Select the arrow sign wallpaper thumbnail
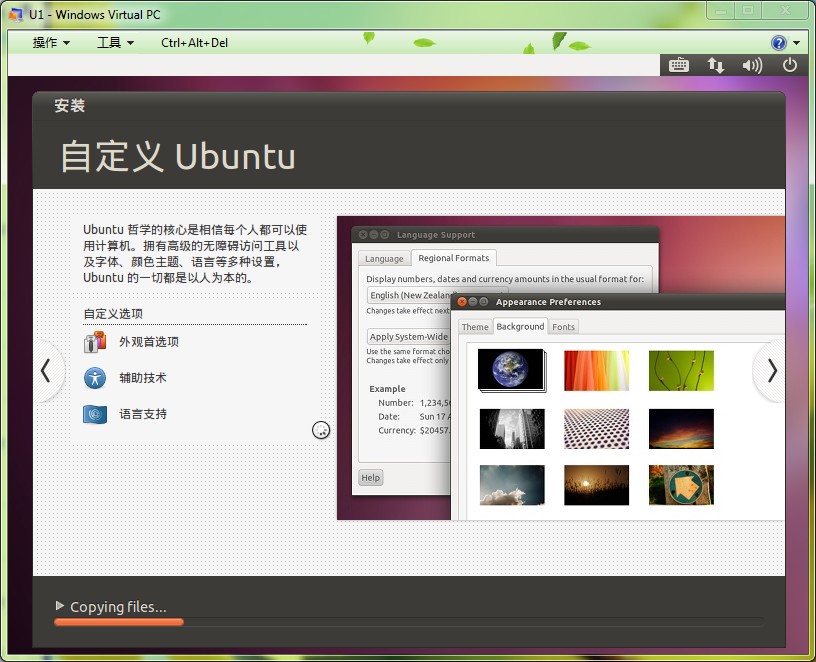816x662 pixels. [x=681, y=485]
